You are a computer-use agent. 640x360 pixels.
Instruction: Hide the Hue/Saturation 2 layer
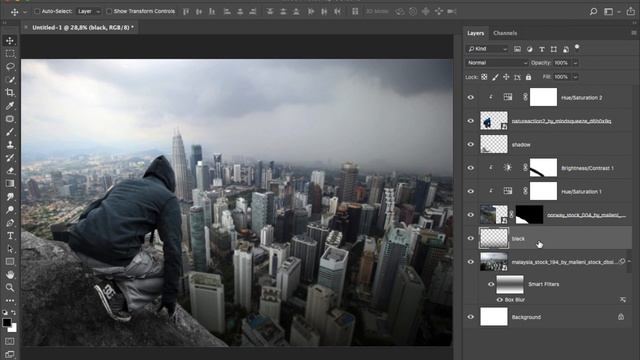(x=471, y=98)
